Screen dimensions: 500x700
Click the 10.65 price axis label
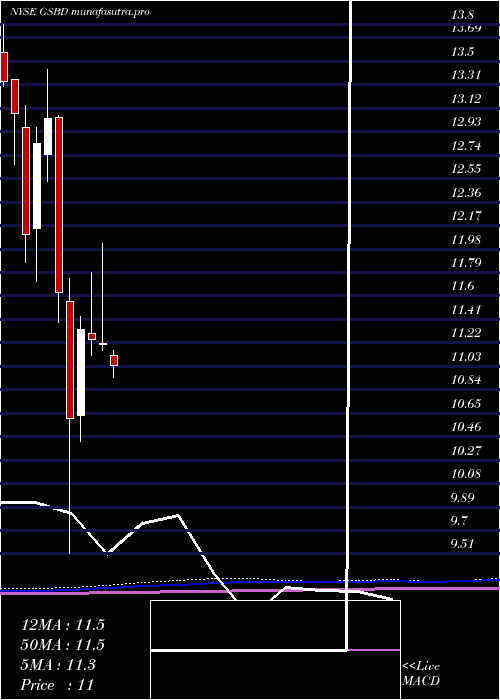(x=466, y=404)
